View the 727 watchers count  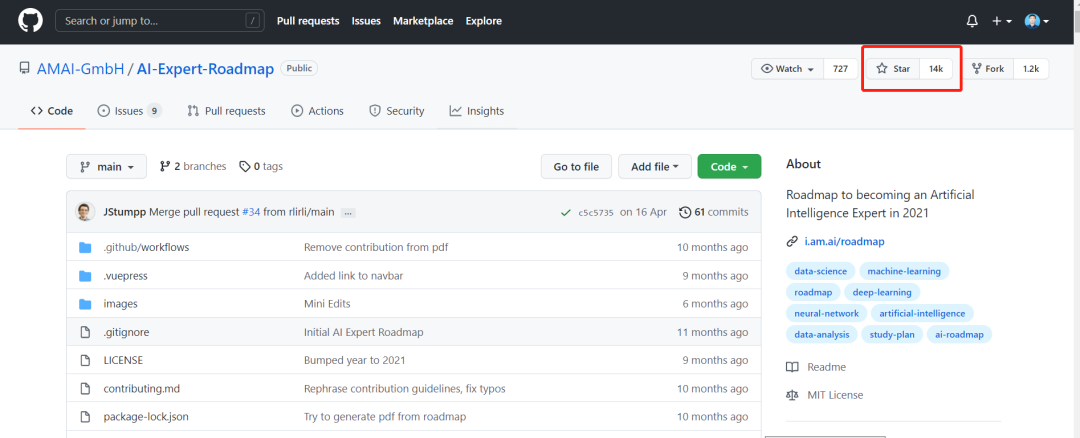click(840, 69)
